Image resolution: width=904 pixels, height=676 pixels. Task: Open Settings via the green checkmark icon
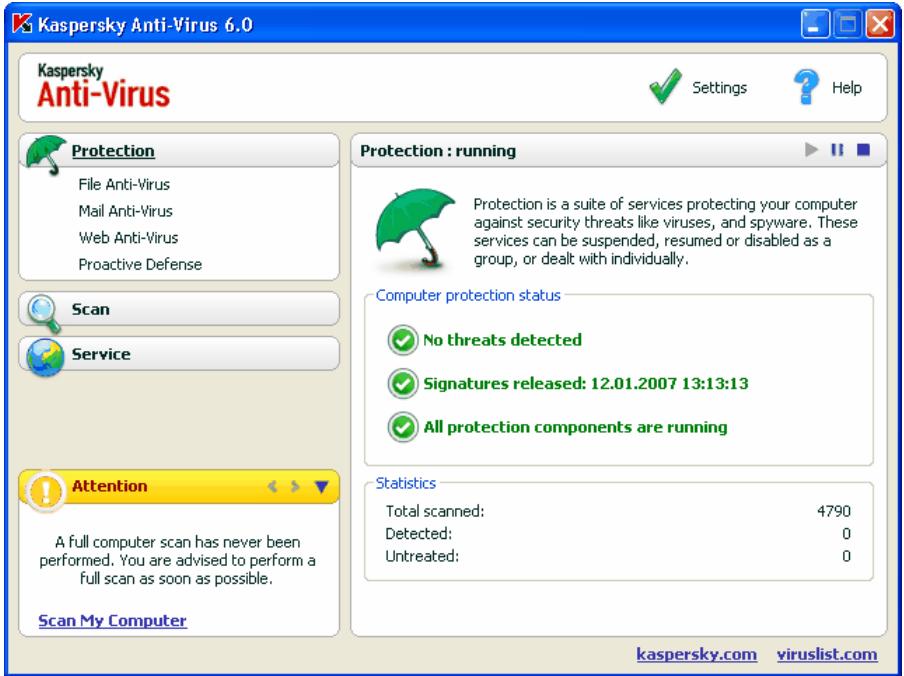click(666, 87)
